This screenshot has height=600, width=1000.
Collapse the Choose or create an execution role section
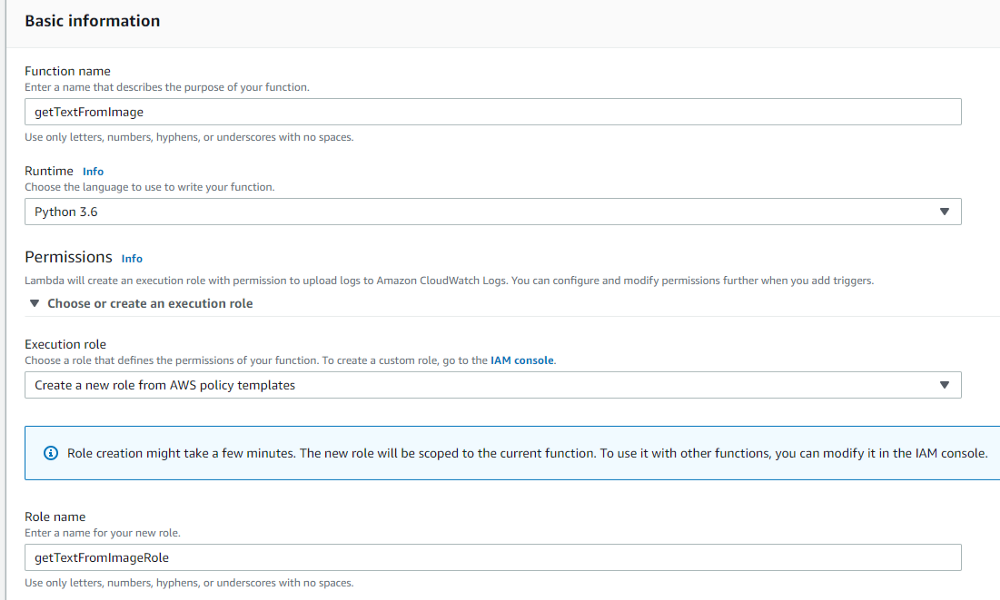[x=150, y=303]
